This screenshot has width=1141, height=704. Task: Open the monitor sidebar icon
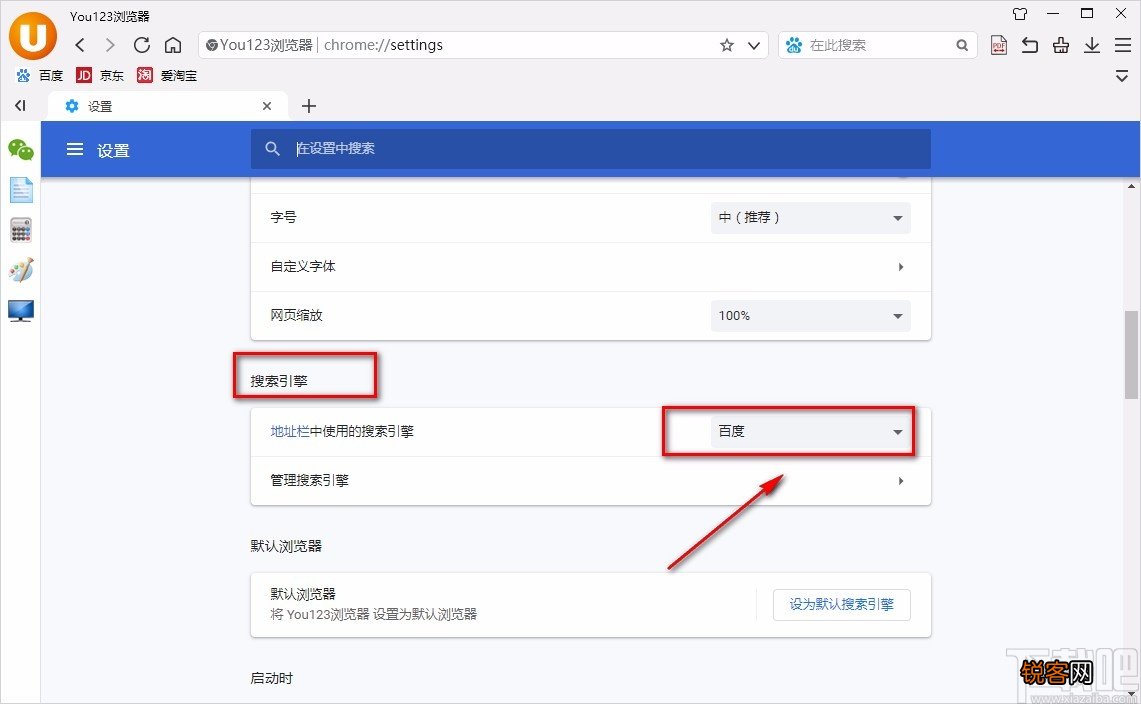click(21, 311)
